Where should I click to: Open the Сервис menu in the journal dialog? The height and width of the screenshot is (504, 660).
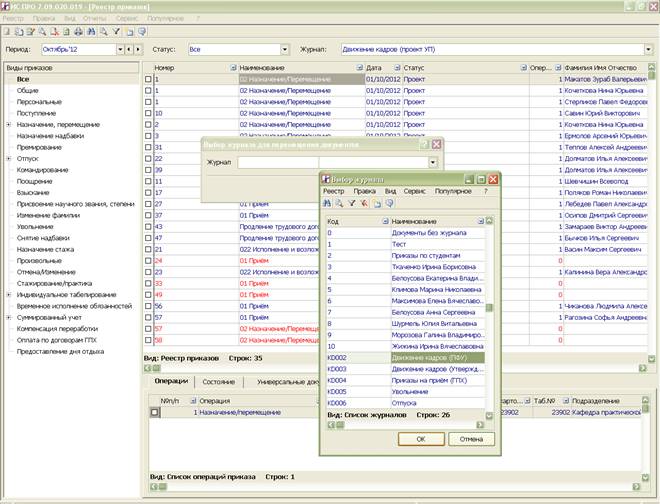(x=415, y=191)
